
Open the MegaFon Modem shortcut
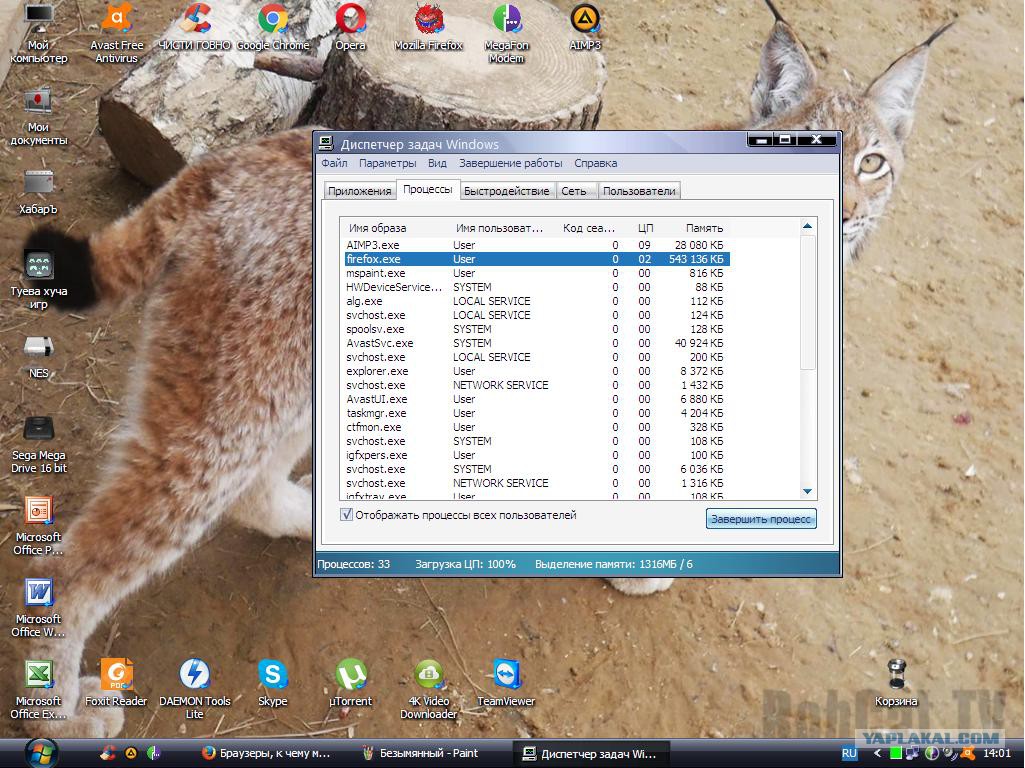pyautogui.click(x=507, y=33)
